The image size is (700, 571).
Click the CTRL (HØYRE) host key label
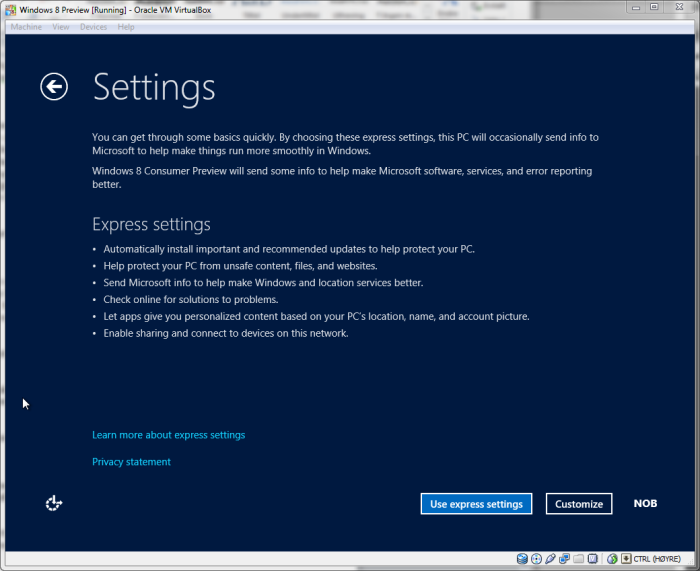657,558
